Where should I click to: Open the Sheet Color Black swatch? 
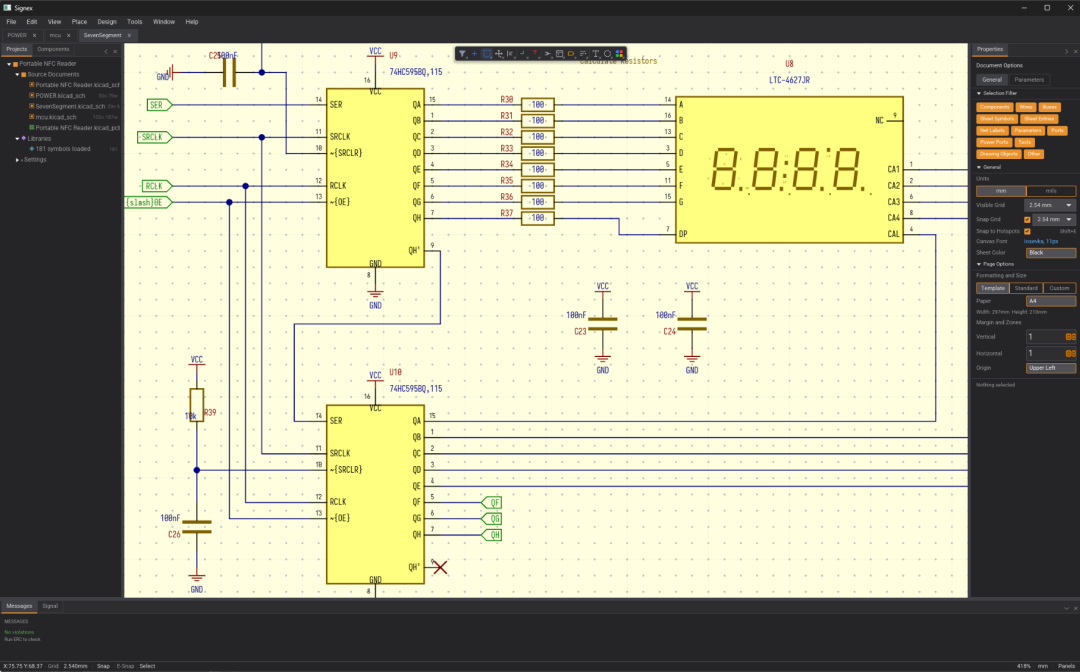coord(1051,253)
